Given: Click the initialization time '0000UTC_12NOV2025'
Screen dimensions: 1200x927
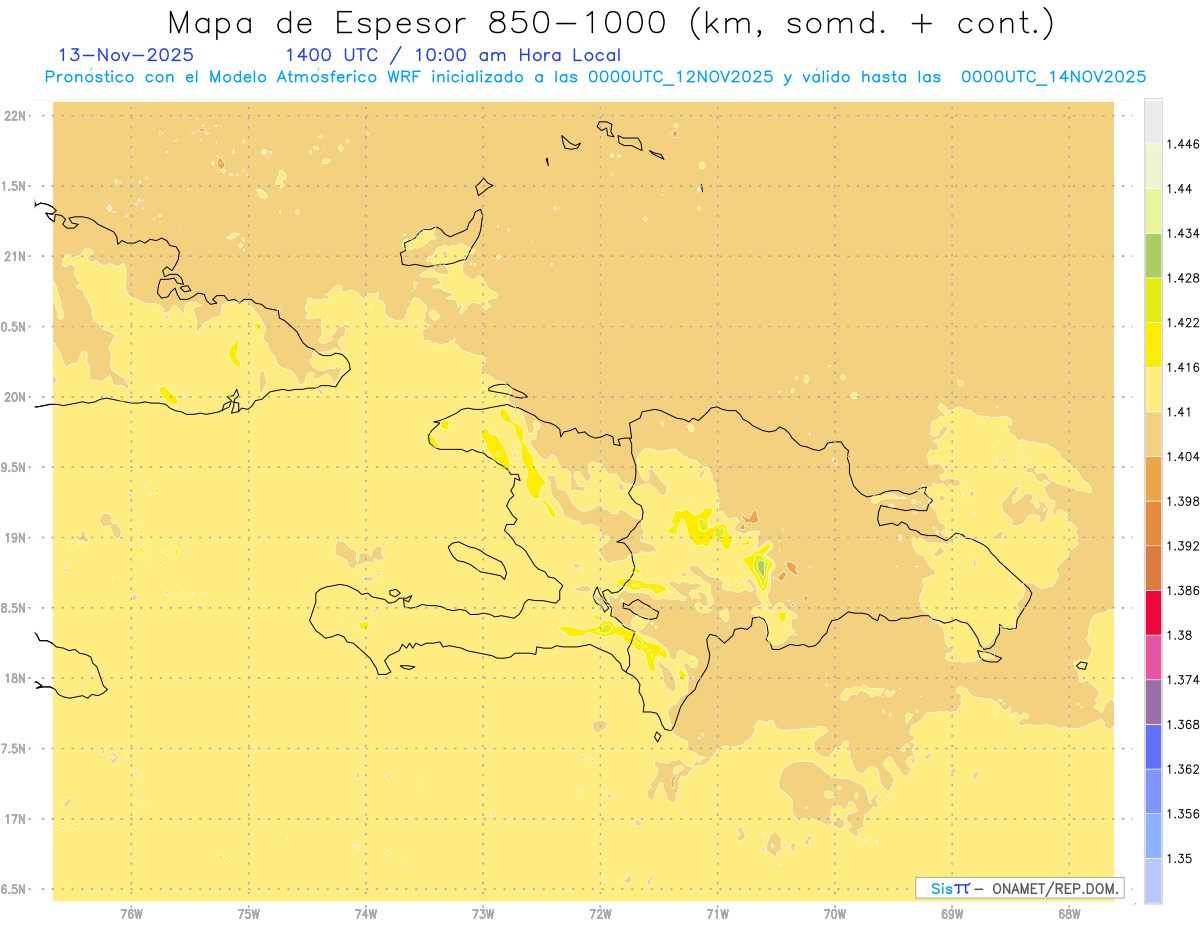Looking at the screenshot, I should (x=680, y=77).
